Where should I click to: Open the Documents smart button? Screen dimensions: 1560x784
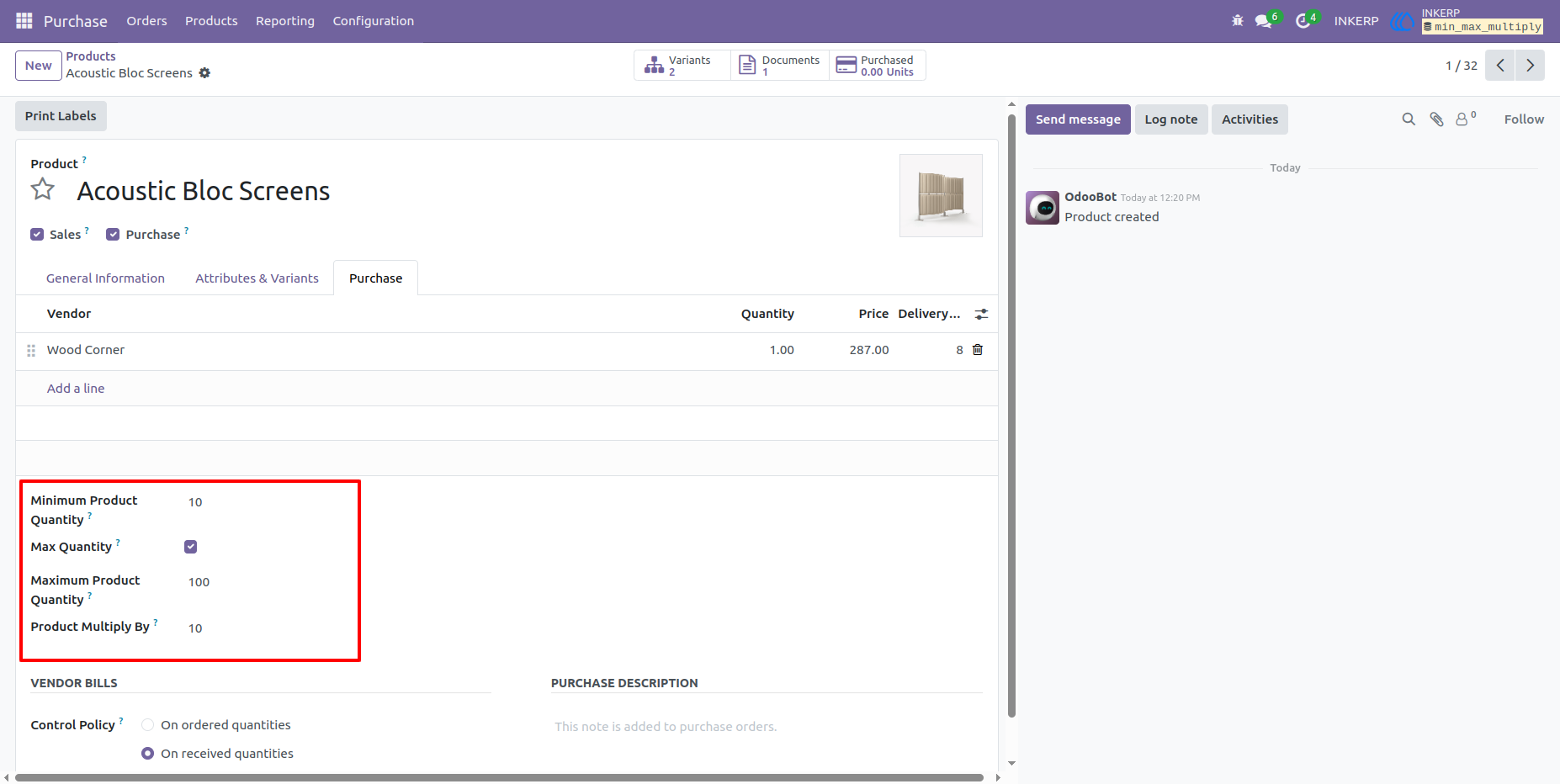[780, 66]
